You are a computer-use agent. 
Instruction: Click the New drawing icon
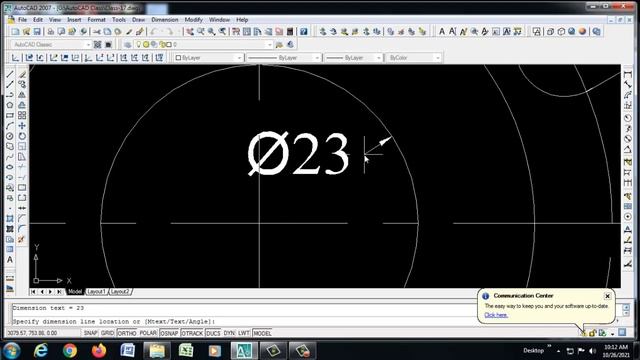pyautogui.click(x=16, y=31)
